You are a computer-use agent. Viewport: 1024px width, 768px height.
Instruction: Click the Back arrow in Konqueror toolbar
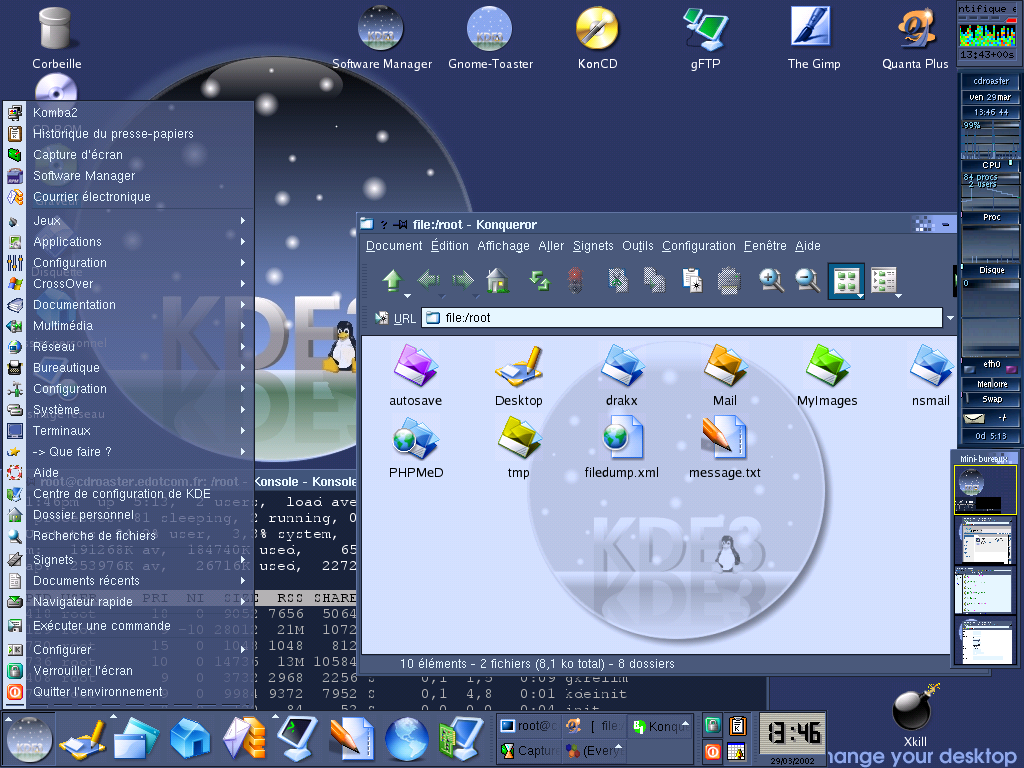pos(428,280)
